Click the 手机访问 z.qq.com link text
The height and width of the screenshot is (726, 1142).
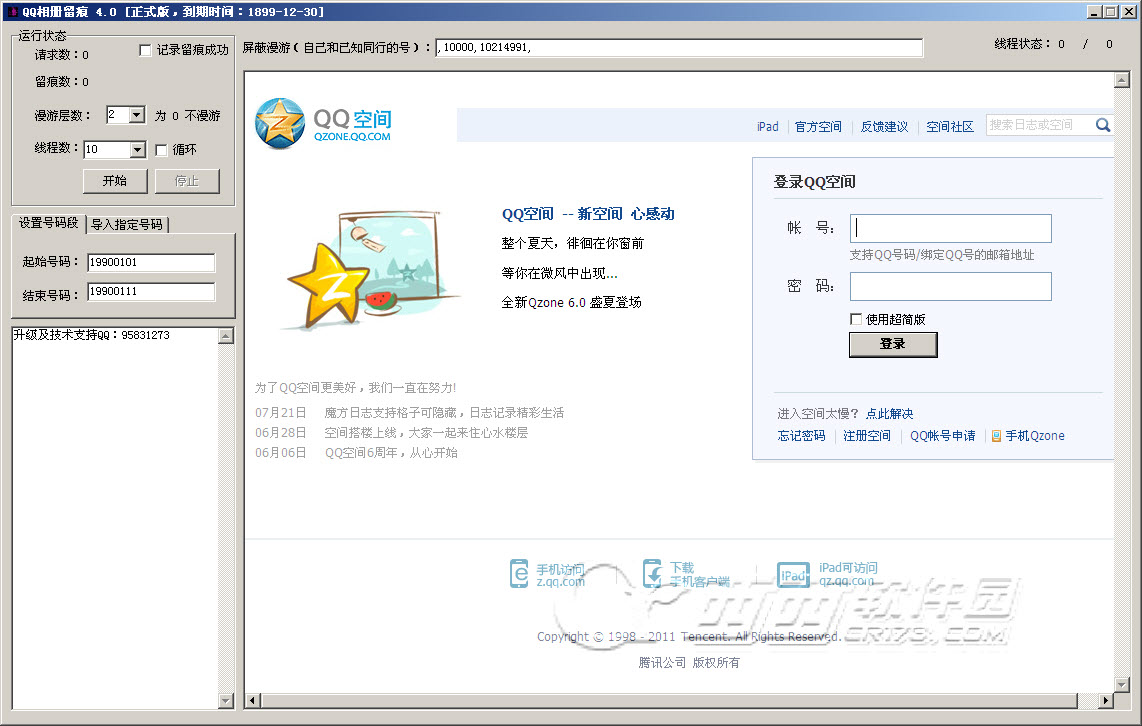[x=560, y=575]
